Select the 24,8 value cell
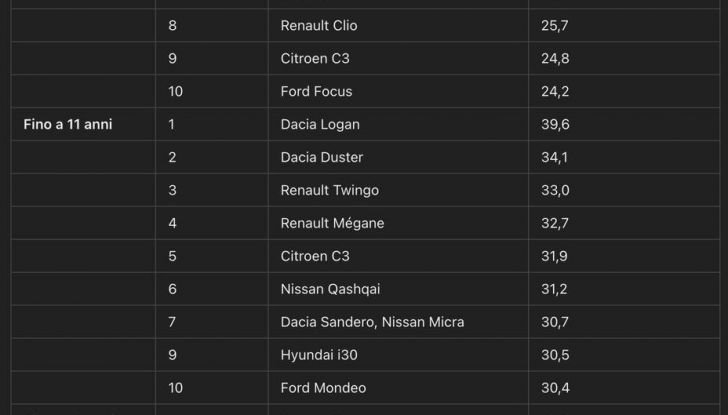The width and height of the screenshot is (728, 415). [553, 58]
